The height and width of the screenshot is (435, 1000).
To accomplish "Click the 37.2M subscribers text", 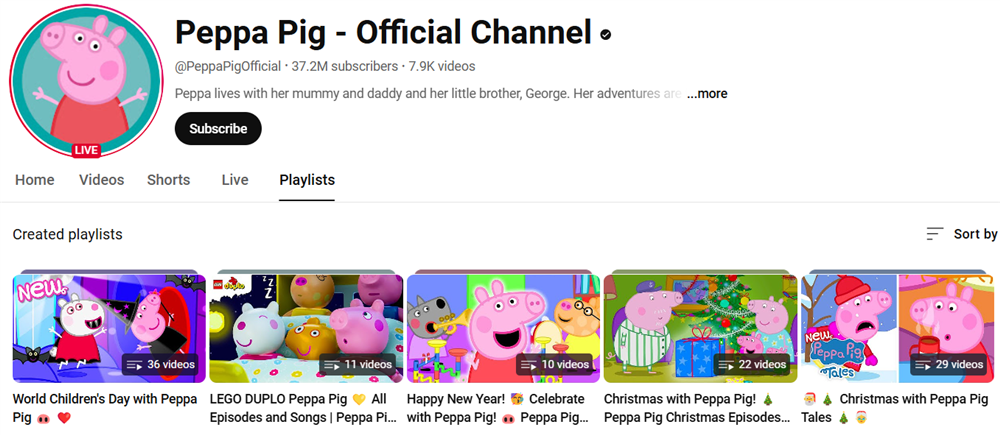I will click(345, 66).
